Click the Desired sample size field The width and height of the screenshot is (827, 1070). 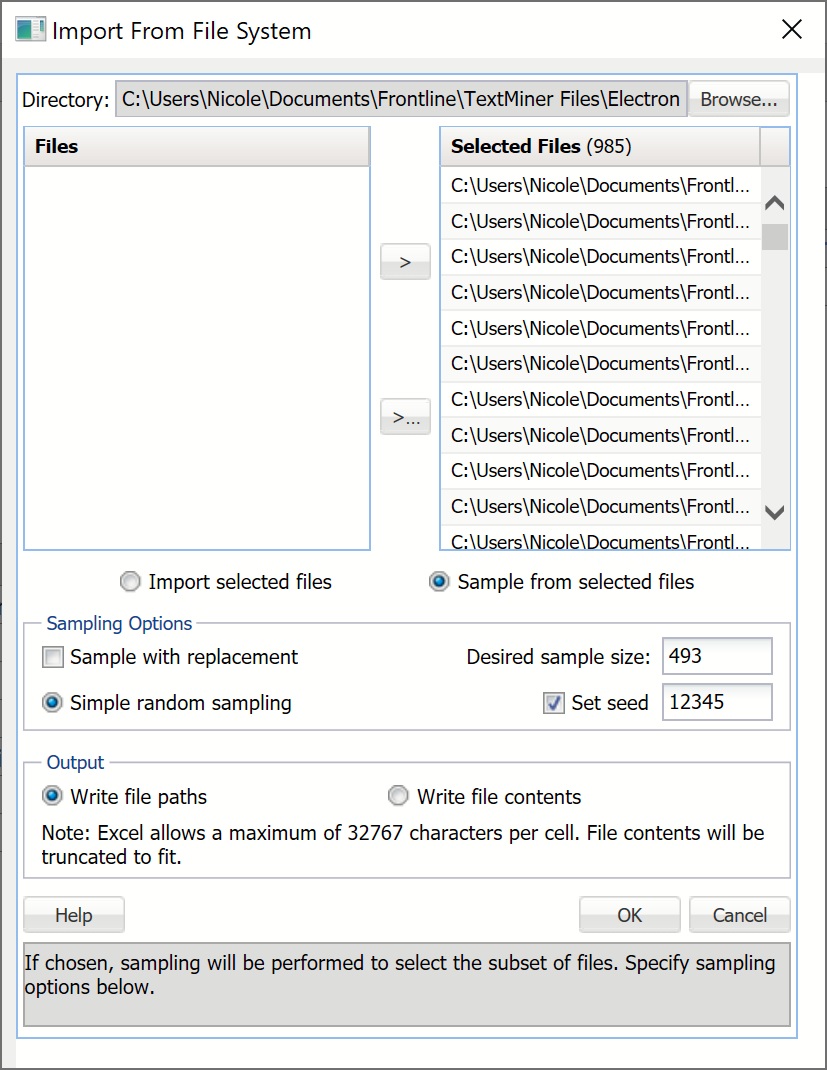(716, 656)
